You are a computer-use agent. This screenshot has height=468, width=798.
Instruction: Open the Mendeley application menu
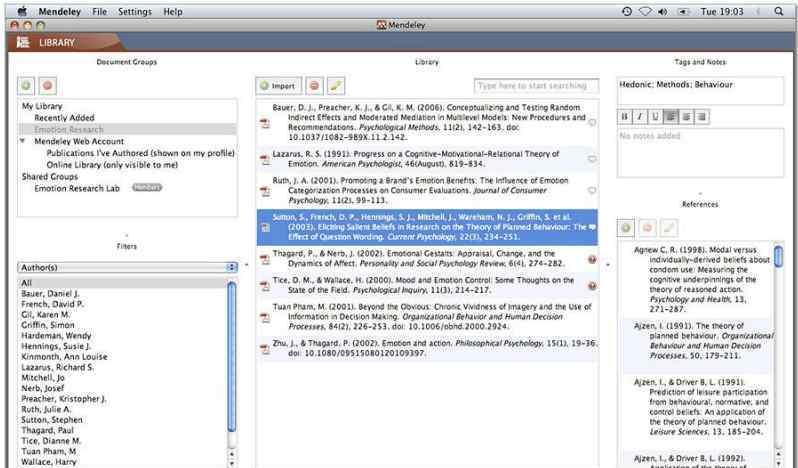click(60, 11)
